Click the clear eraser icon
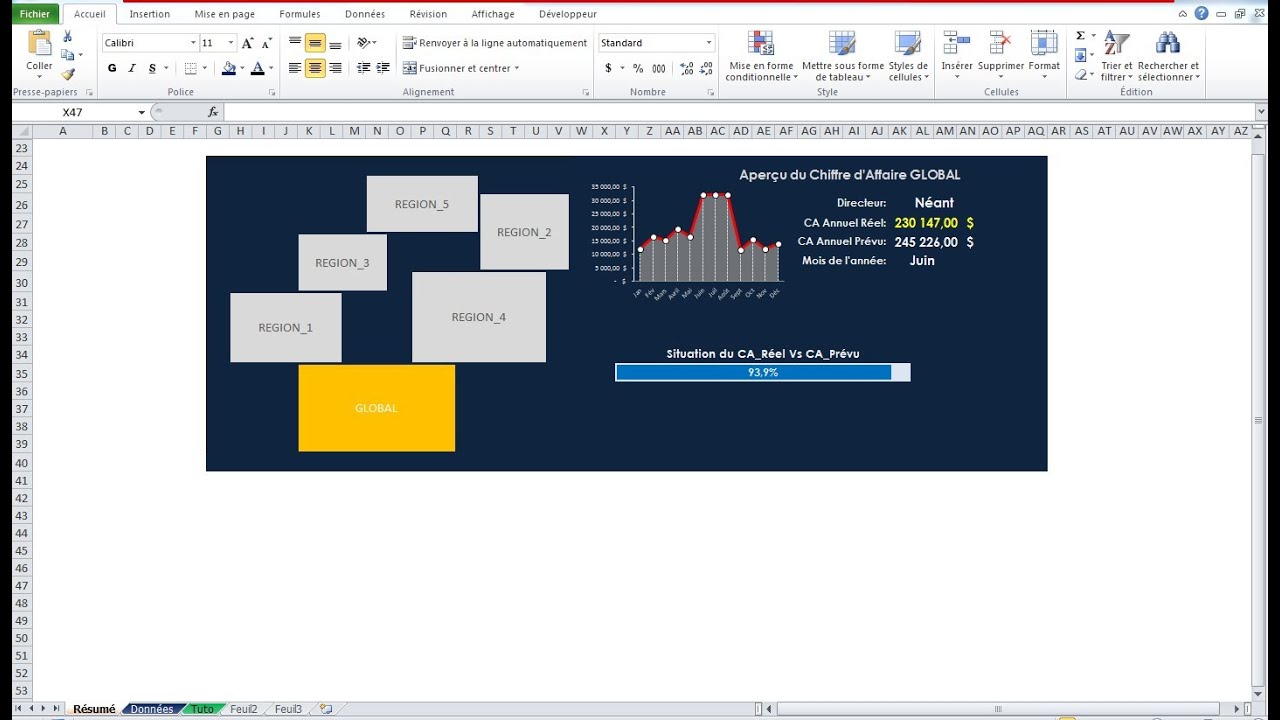The height and width of the screenshot is (720, 1280). click(x=1080, y=74)
